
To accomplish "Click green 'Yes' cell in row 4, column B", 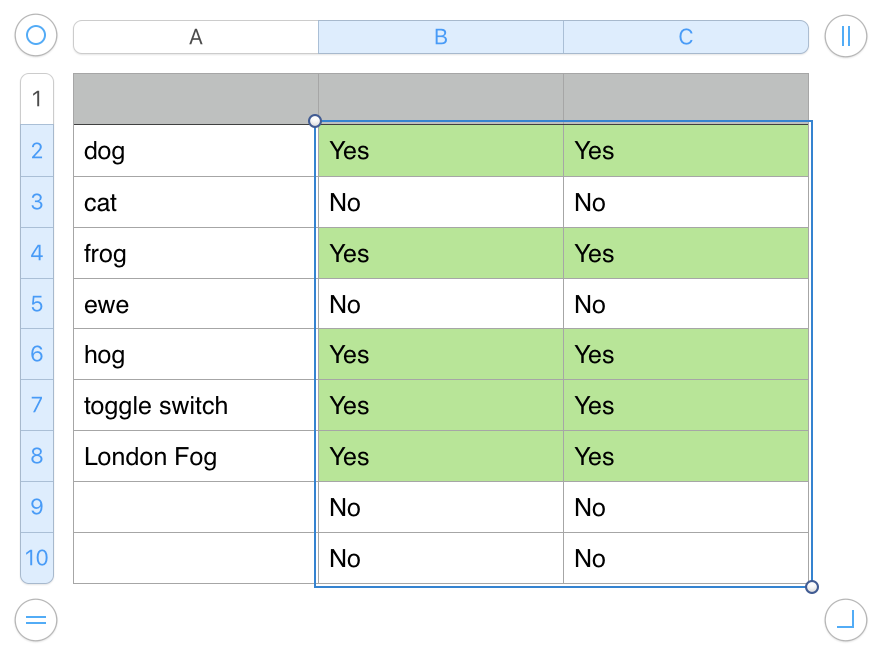I will tap(441, 253).
